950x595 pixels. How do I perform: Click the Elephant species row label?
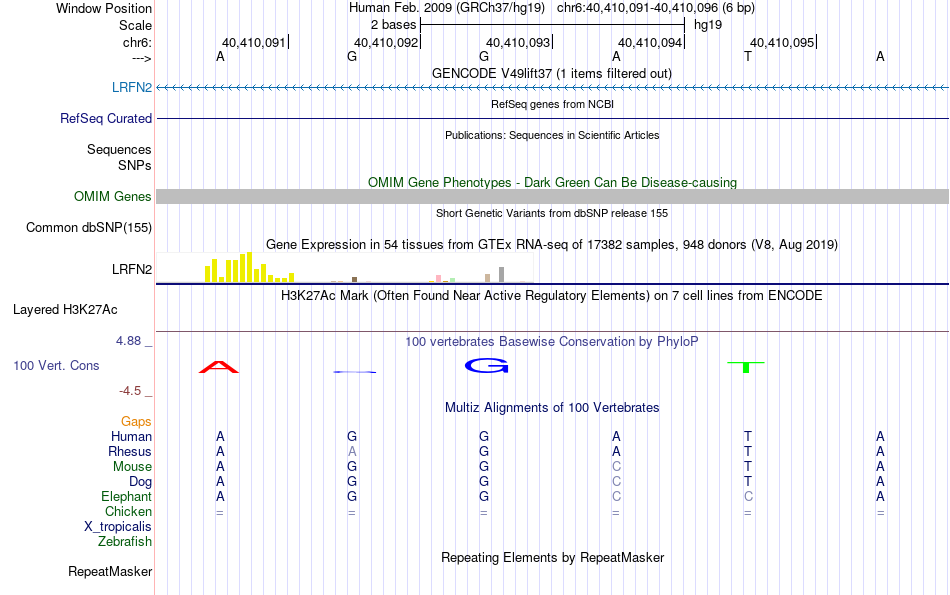click(x=127, y=496)
